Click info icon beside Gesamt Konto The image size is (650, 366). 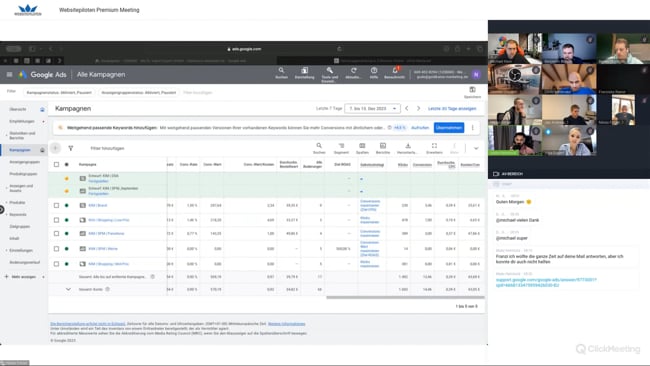(107, 289)
